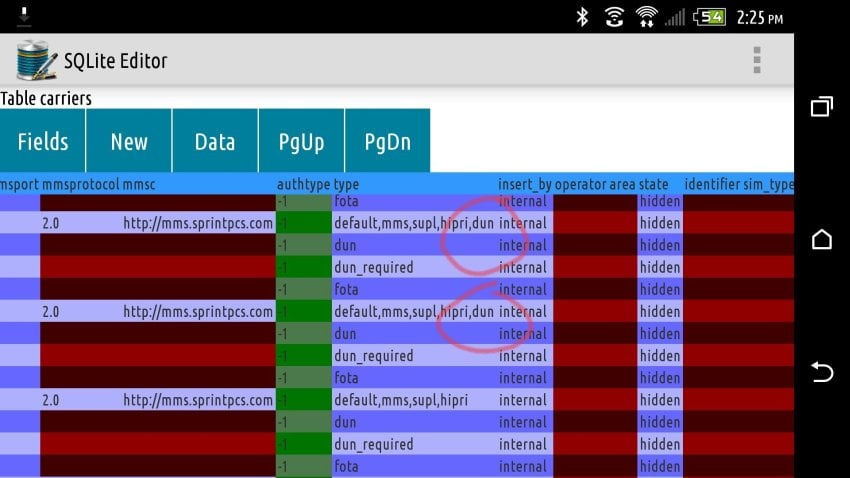Select the first http://mms.sprintpcs.com cell
The image size is (850, 478).
(198, 223)
